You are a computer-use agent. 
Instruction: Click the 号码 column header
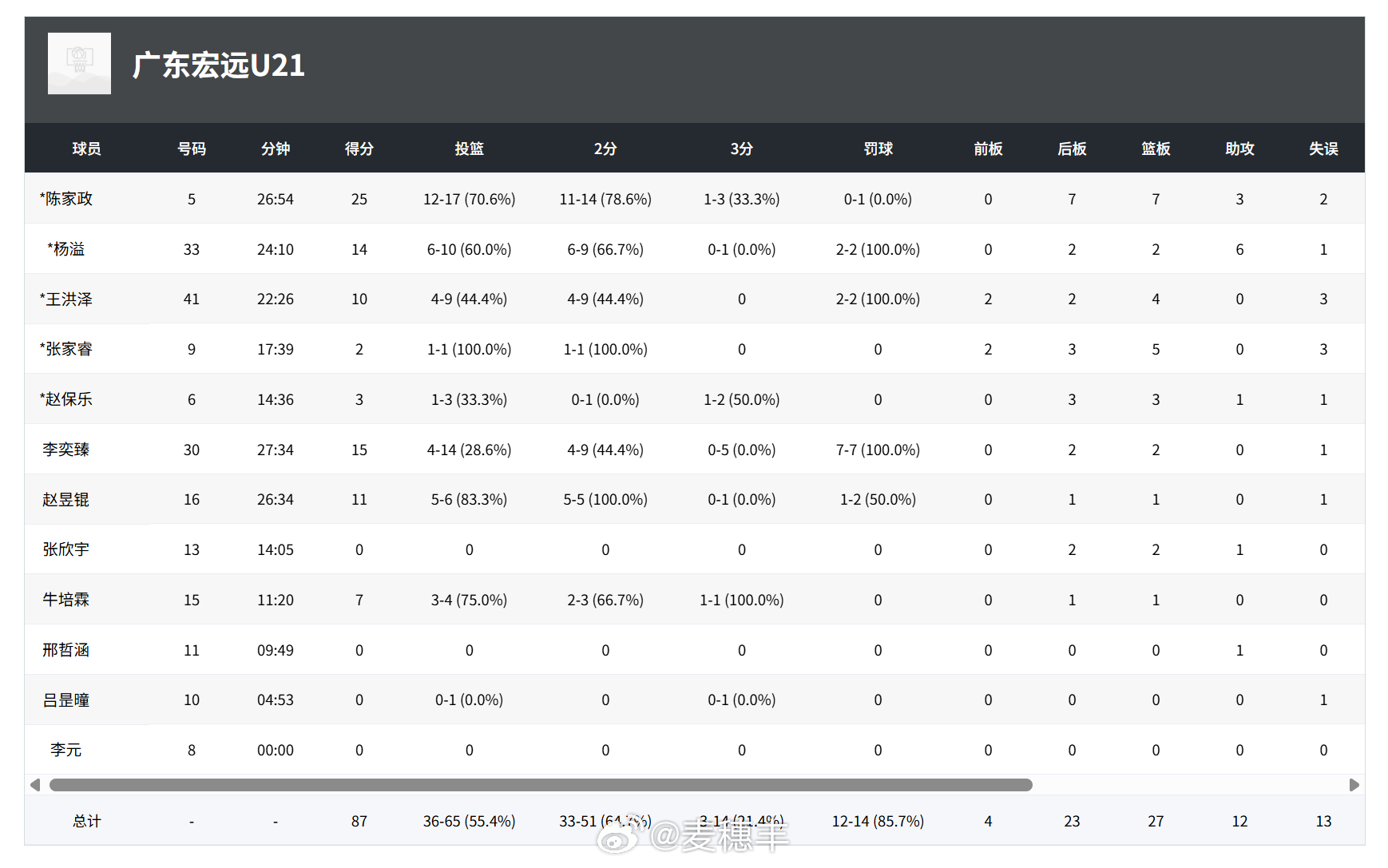192,149
